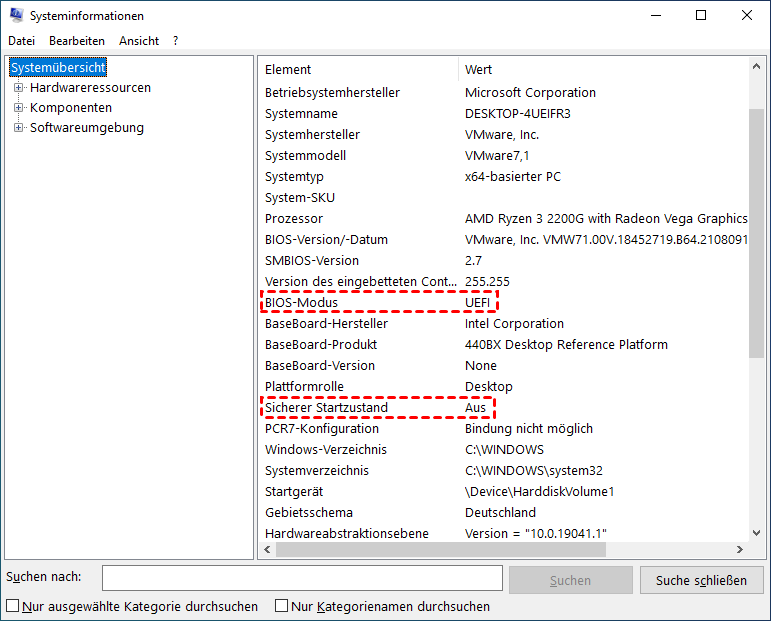Image resolution: width=771 pixels, height=621 pixels.
Task: Click the Suchen button
Action: [x=570, y=580]
